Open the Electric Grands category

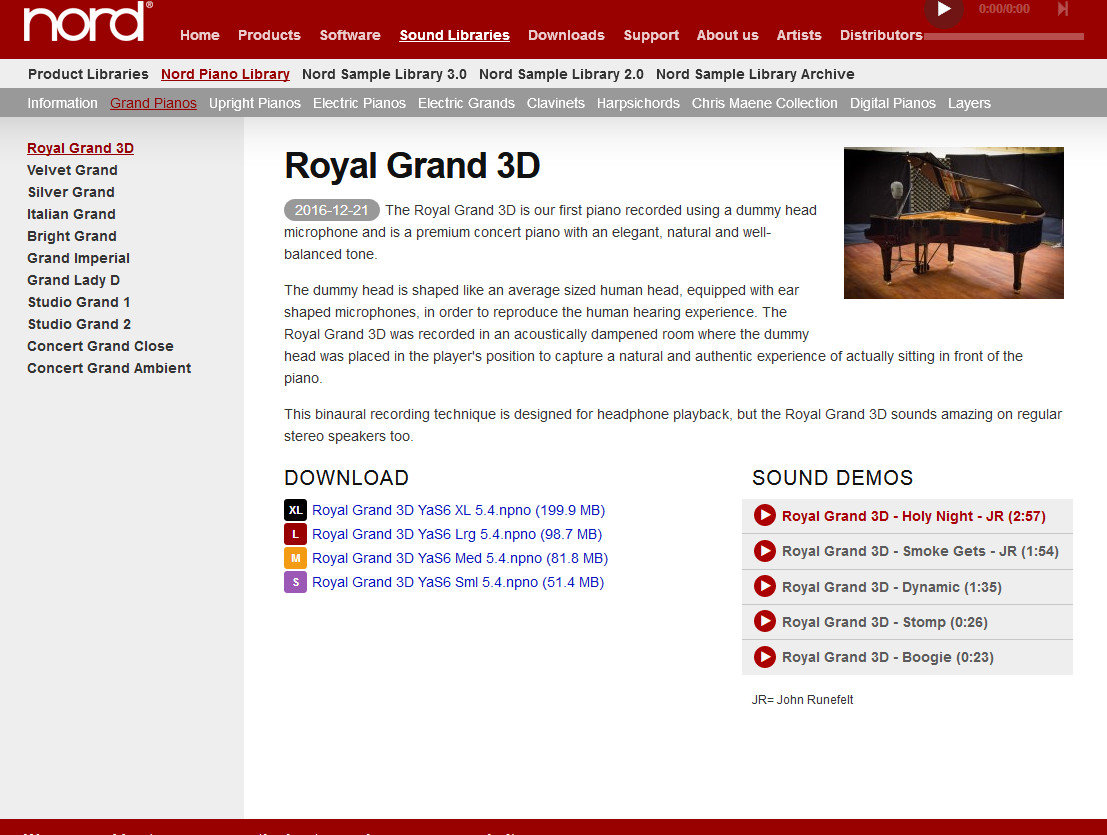click(466, 103)
